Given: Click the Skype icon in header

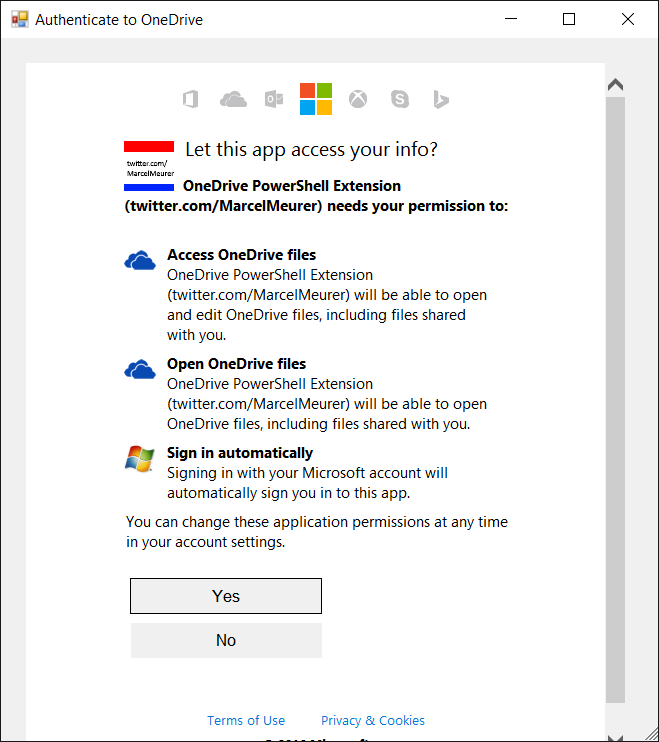Looking at the screenshot, I should click(400, 99).
